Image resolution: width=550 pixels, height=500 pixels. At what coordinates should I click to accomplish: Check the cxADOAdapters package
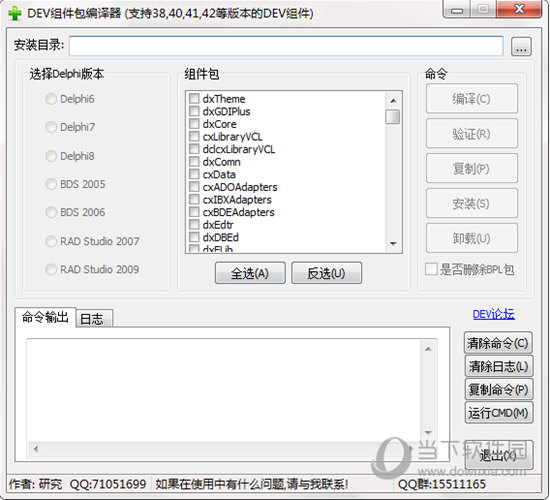[194, 187]
